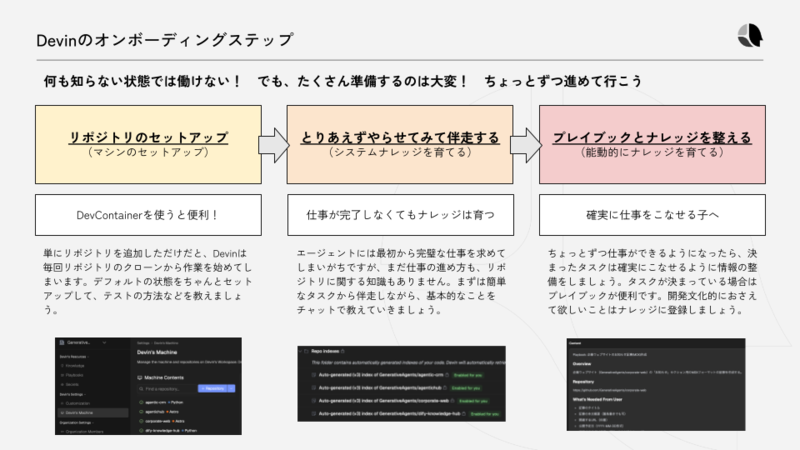The image size is (800, 450).
Task: Click the paragraph starting エージェントには最初から完璧な仕事
Action: tap(402, 281)
